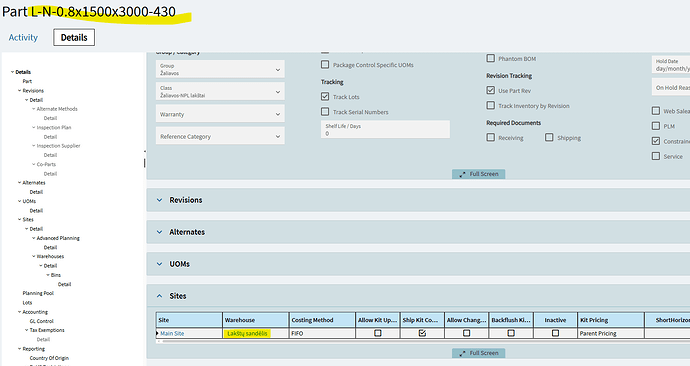Viewport: 690px width, 366px height.
Task: Expand the Alternates section chevron
Action: coord(159,232)
